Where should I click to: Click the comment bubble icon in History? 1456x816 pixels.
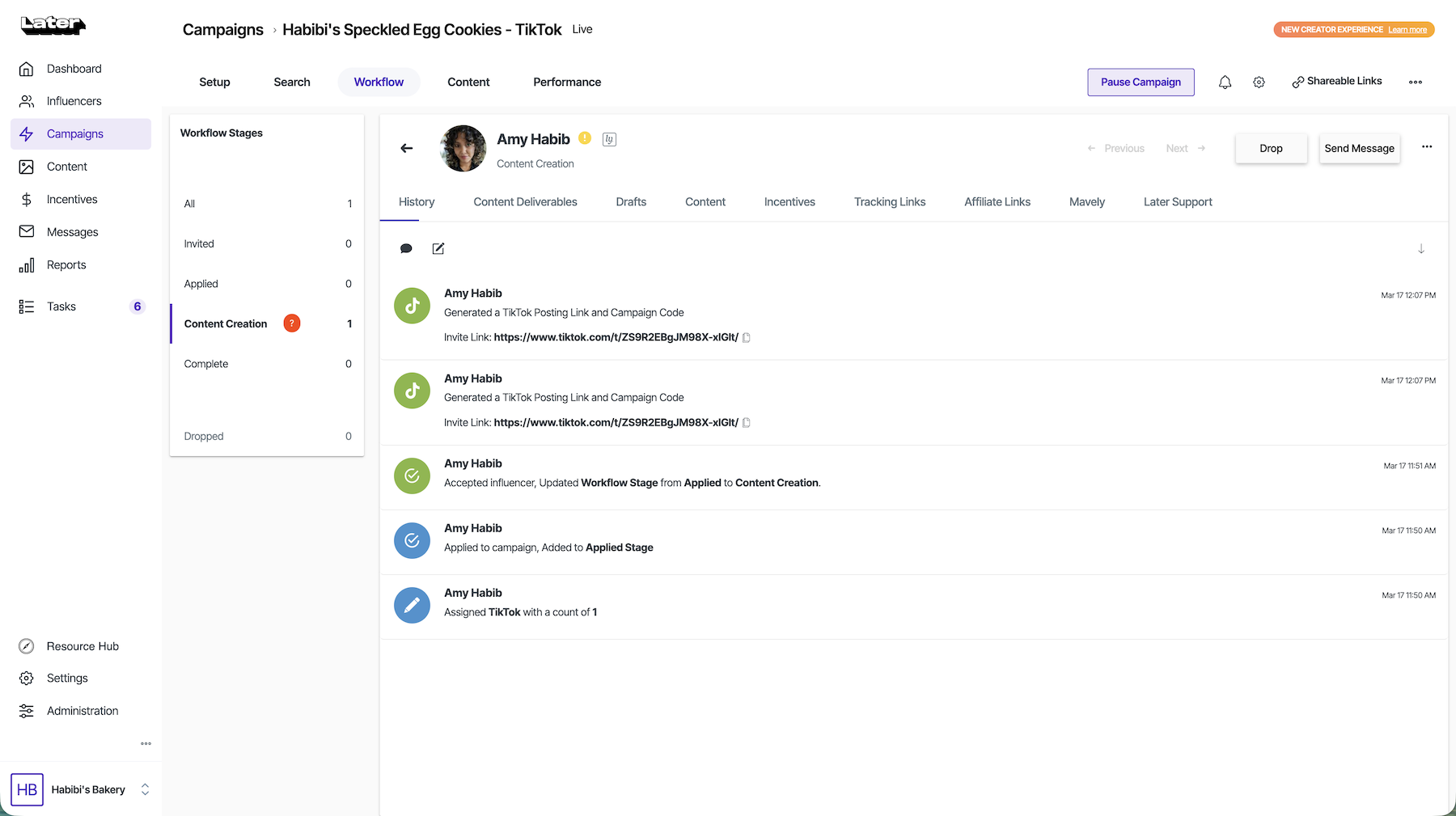point(406,249)
